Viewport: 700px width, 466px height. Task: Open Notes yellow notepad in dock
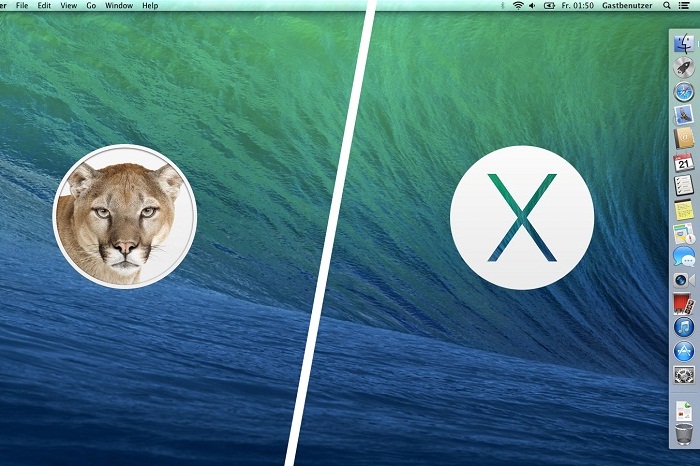(684, 210)
